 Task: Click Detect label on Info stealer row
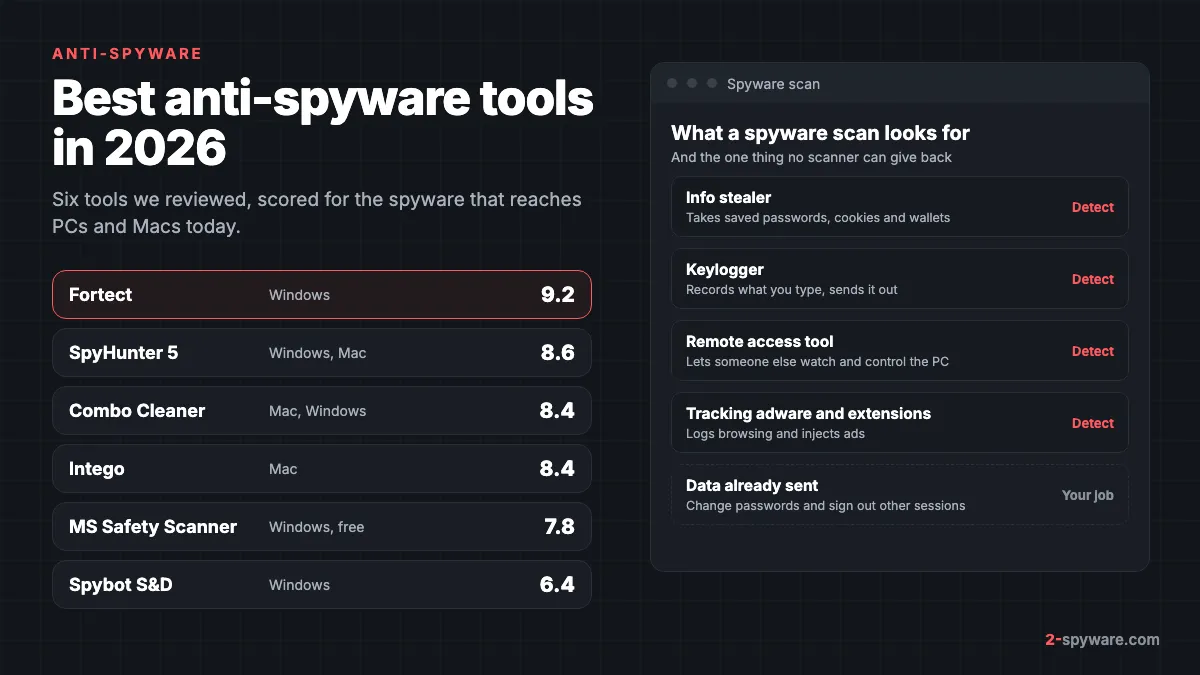[x=1093, y=207]
